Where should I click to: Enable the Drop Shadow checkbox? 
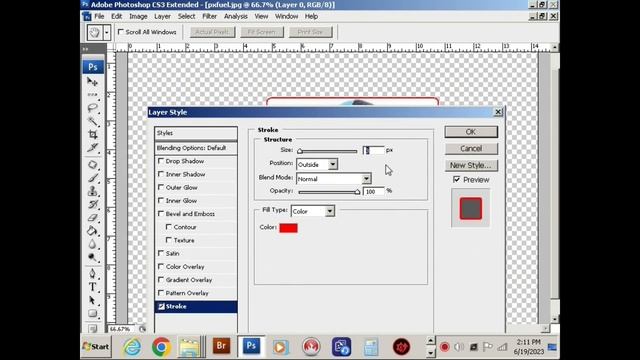click(x=161, y=161)
